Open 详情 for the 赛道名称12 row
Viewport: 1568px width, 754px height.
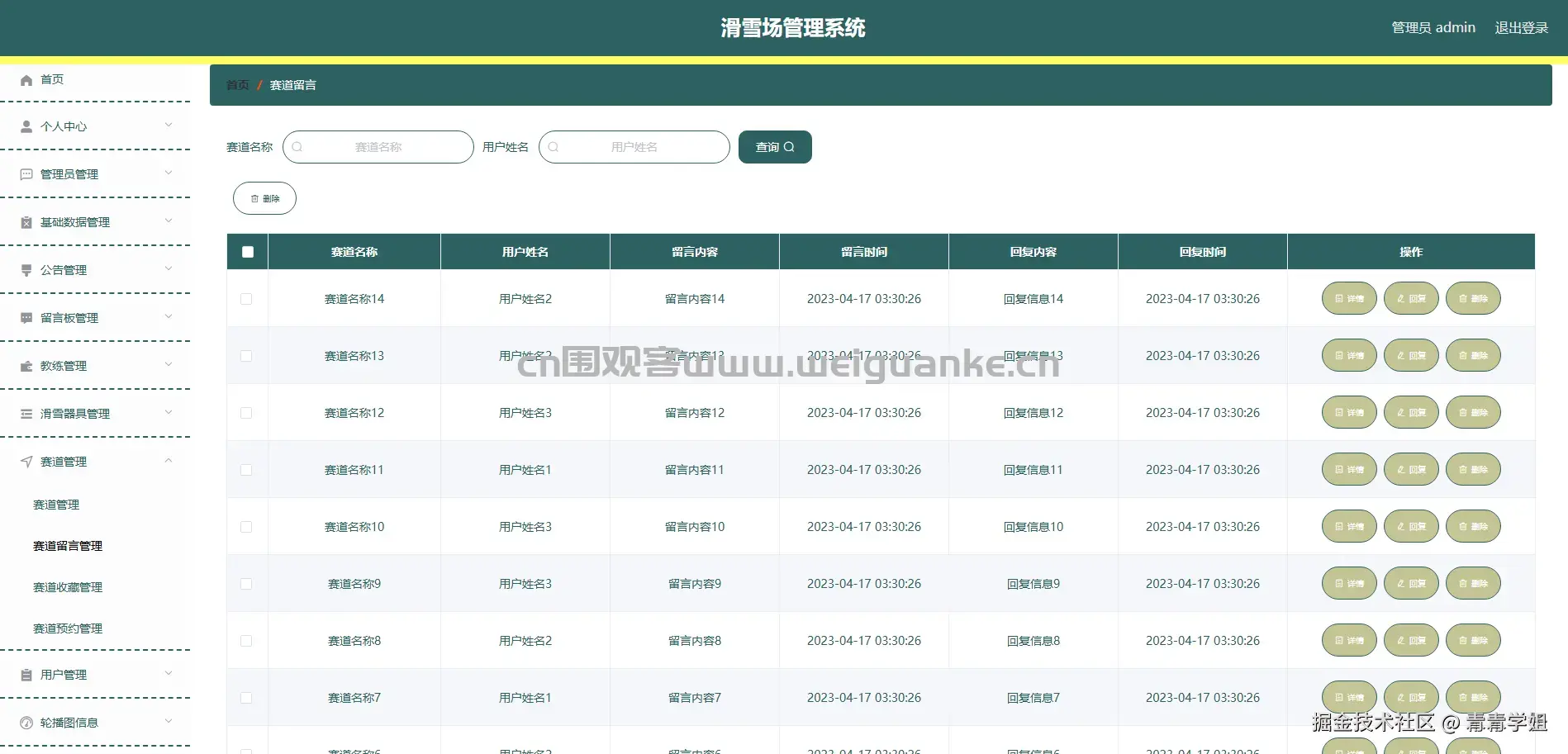(x=1349, y=412)
